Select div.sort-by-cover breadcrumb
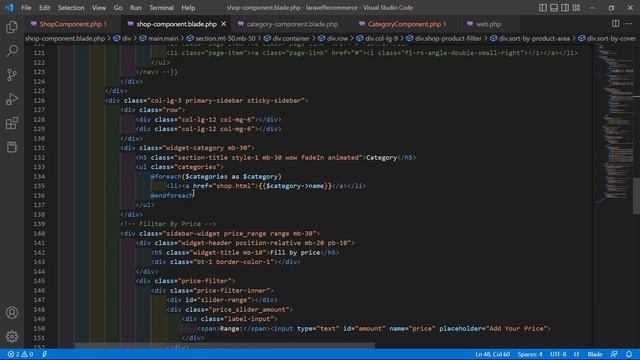 click(611, 38)
